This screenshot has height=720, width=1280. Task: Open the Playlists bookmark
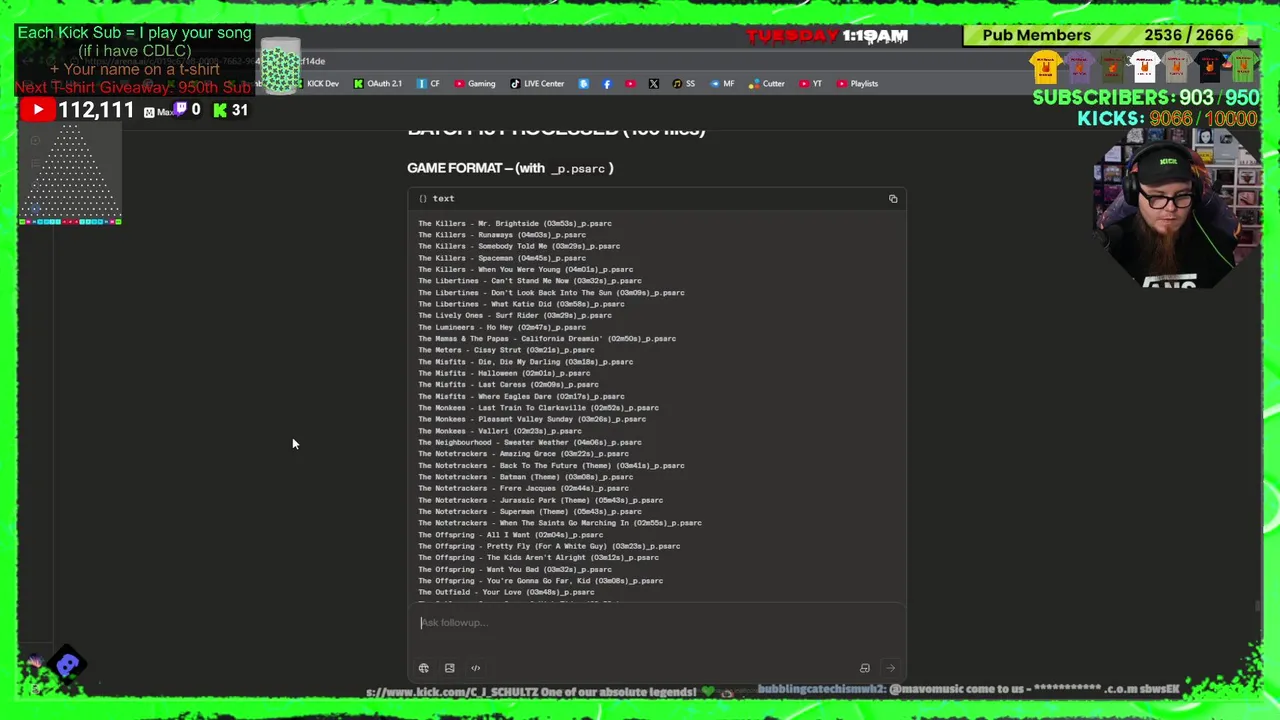(857, 84)
